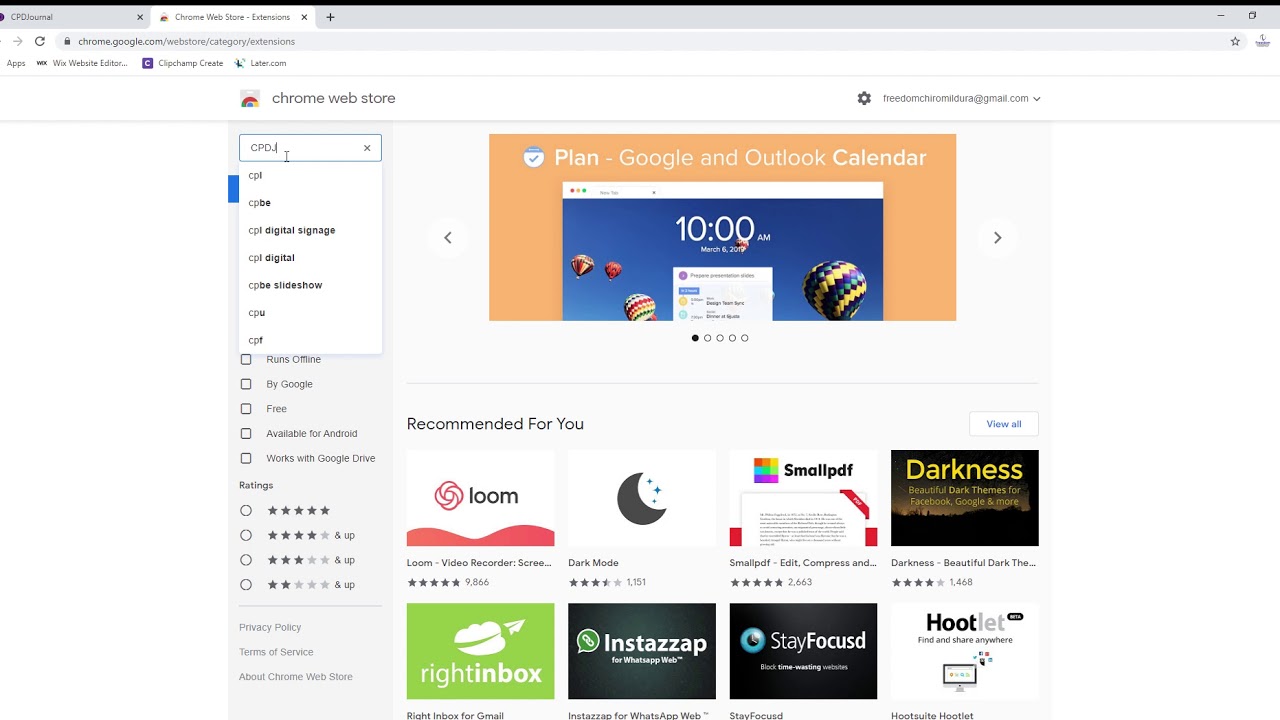Image resolution: width=1280 pixels, height=720 pixels.
Task: Jump to fourth carousel dot
Action: pos(732,338)
